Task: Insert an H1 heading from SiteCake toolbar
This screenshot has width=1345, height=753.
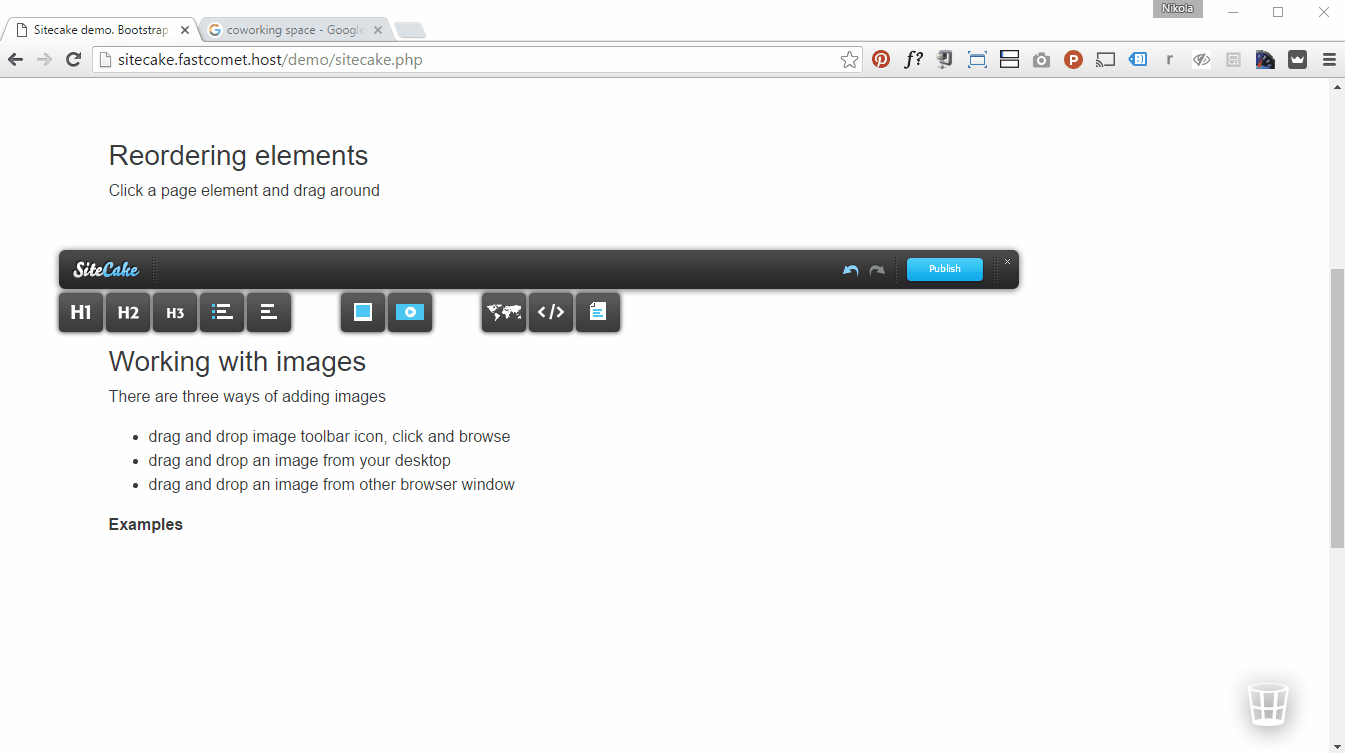Action: [x=81, y=312]
